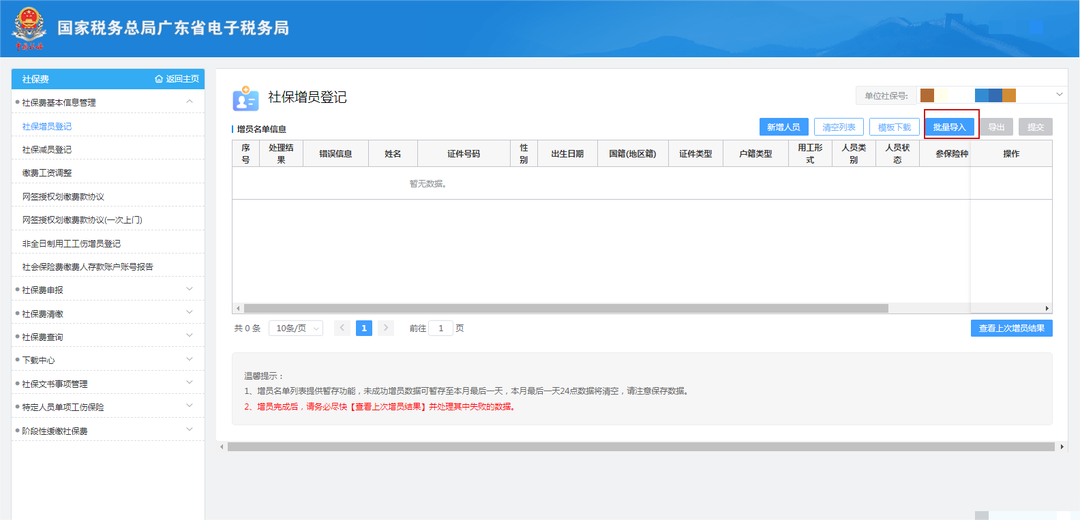The height and width of the screenshot is (520, 1080).
Task: Click the bottom page scrollbar right arrow
Action: click(x=1061, y=447)
